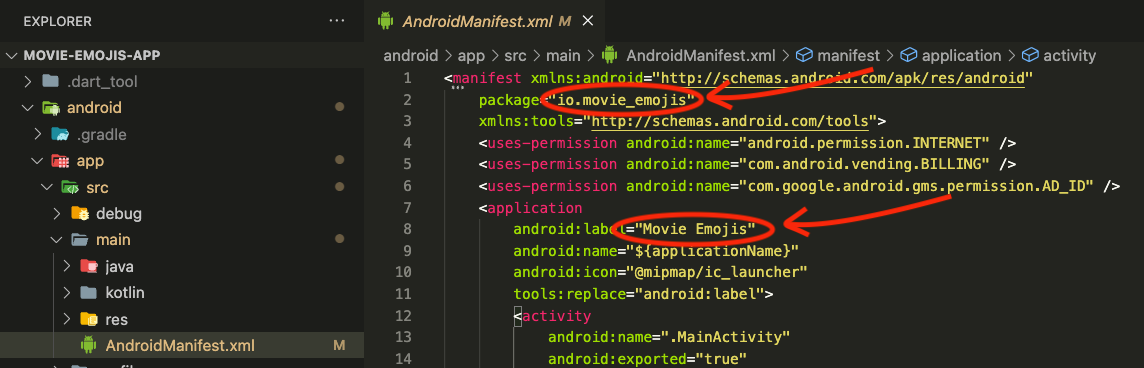This screenshot has height=368, width=1144.
Task: Click activity symbol in the breadcrumb
Action: 1070,55
